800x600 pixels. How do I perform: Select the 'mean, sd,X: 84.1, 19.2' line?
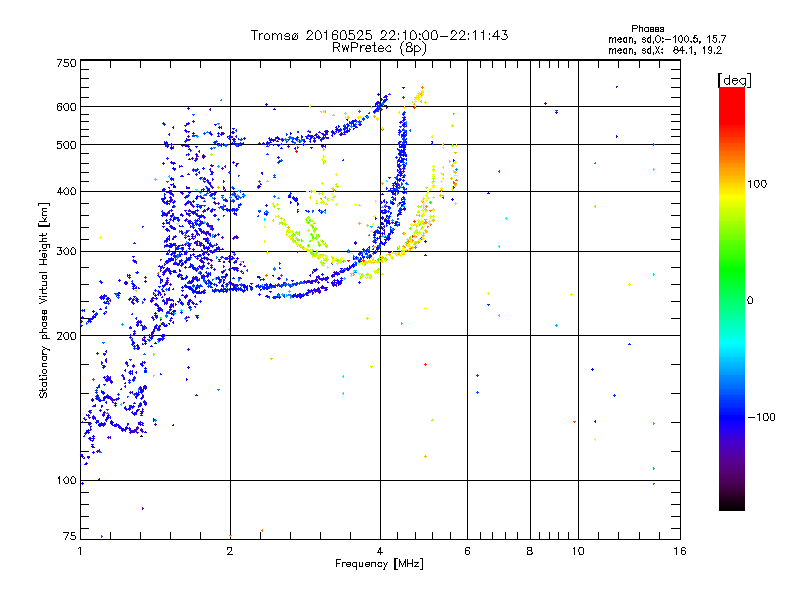(x=665, y=50)
